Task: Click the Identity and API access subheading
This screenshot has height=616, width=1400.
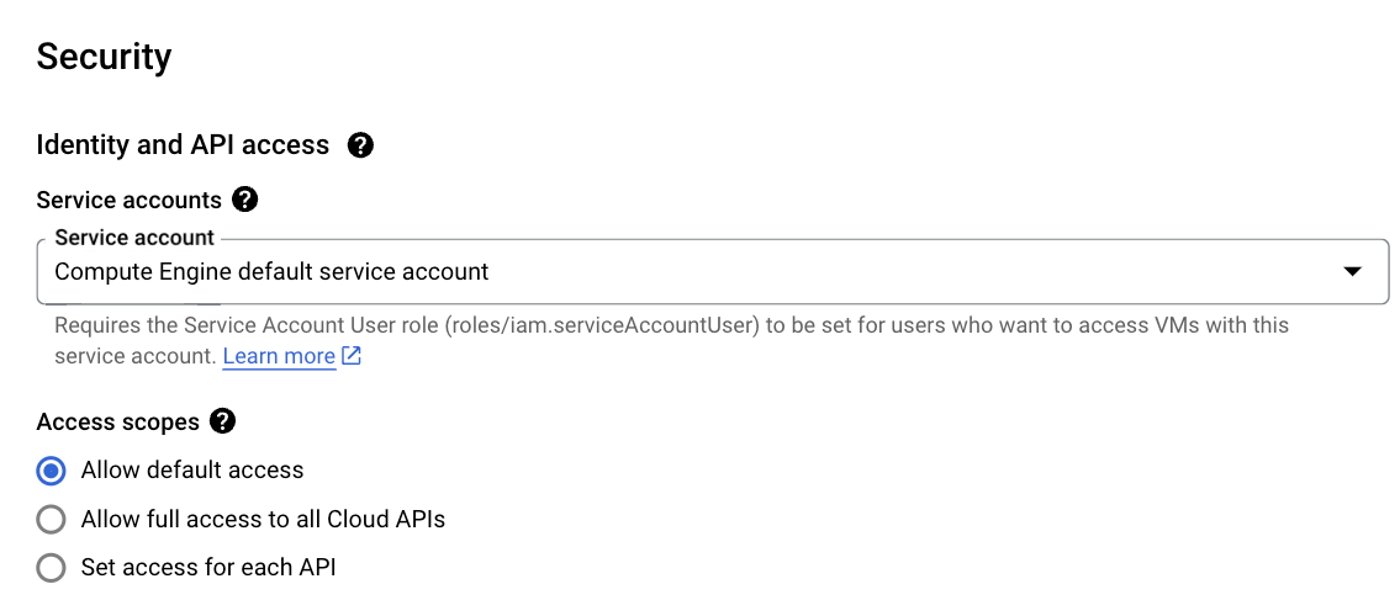Action: click(182, 145)
